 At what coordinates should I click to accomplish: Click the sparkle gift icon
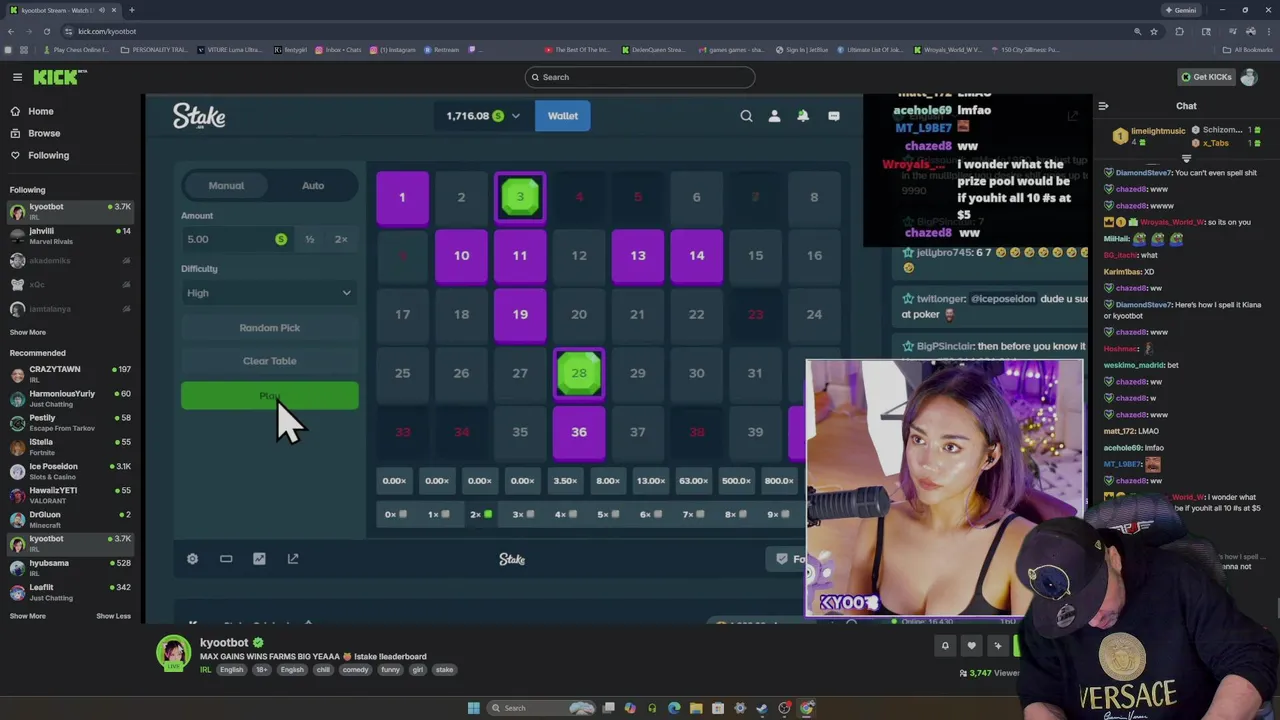(997, 646)
